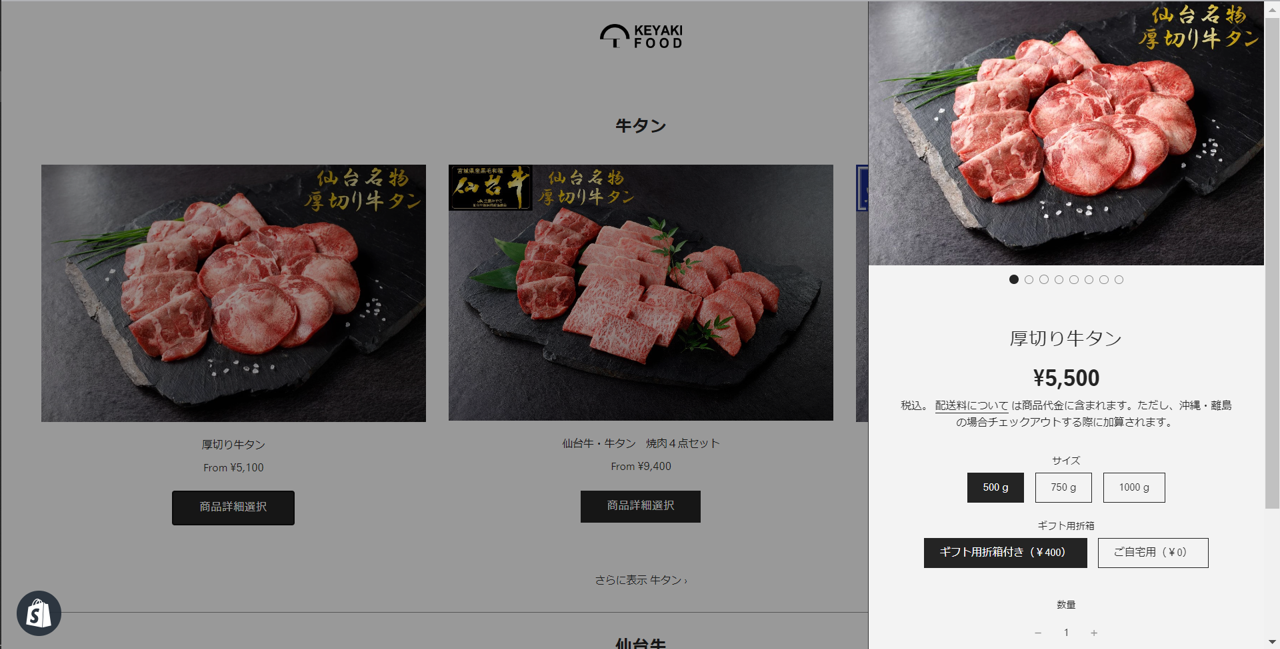
Task: Select the 500 g size option
Action: (x=996, y=488)
